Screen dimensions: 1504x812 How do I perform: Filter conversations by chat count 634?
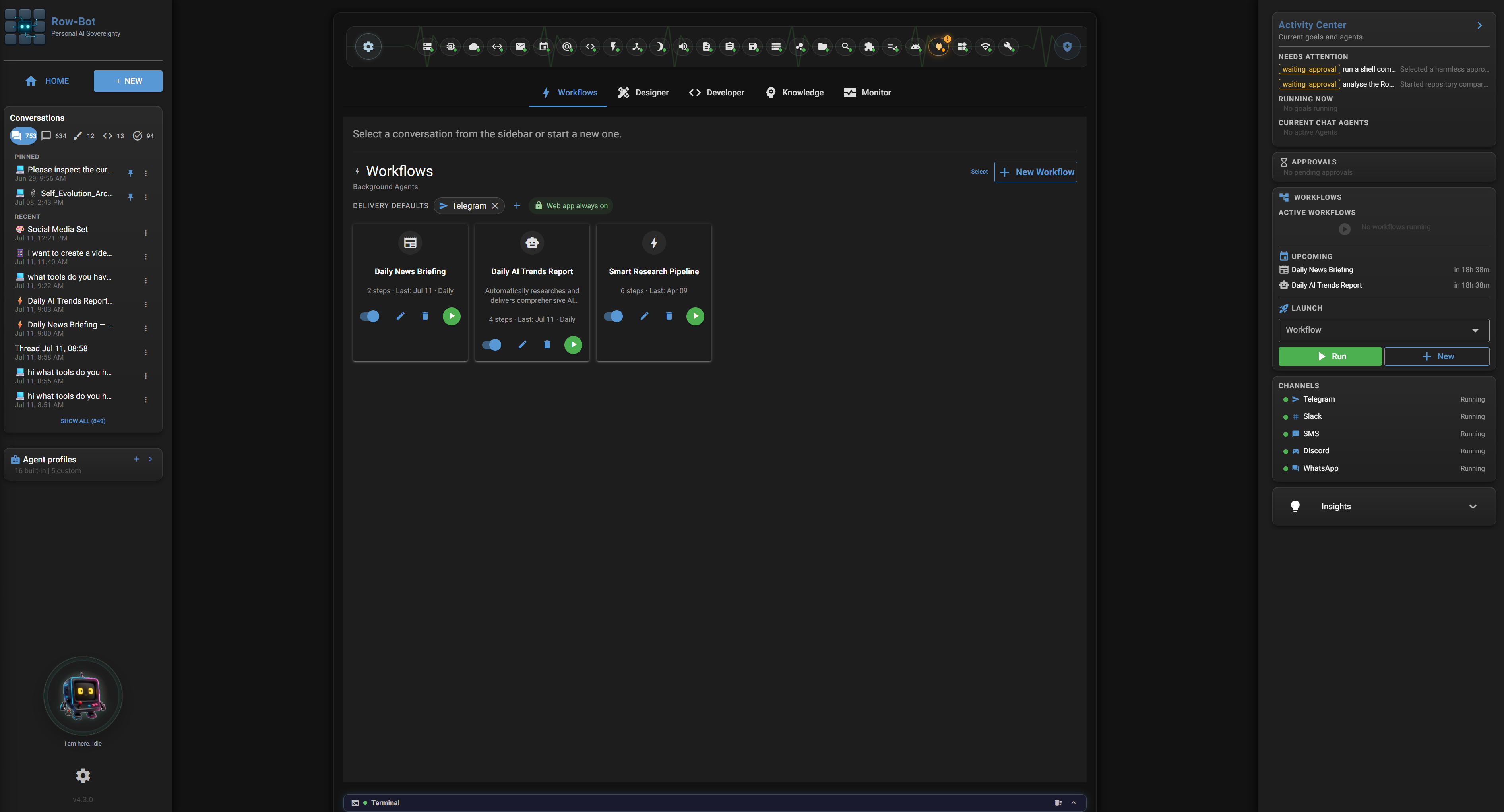[54, 136]
